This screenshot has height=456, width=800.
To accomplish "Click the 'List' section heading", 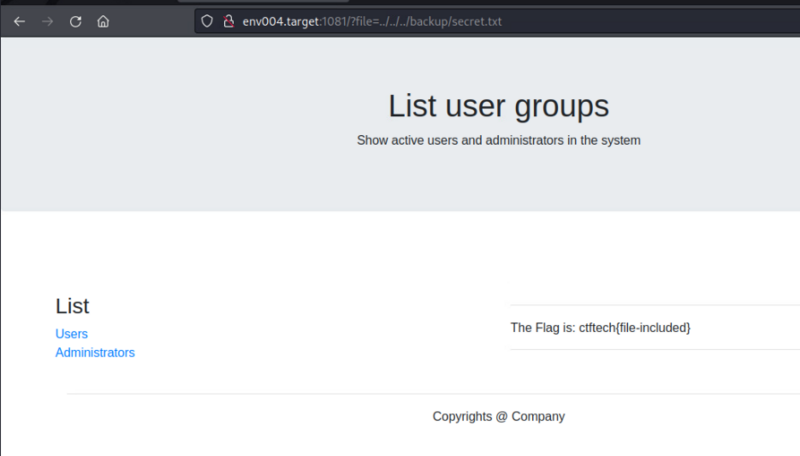I will coord(72,307).
